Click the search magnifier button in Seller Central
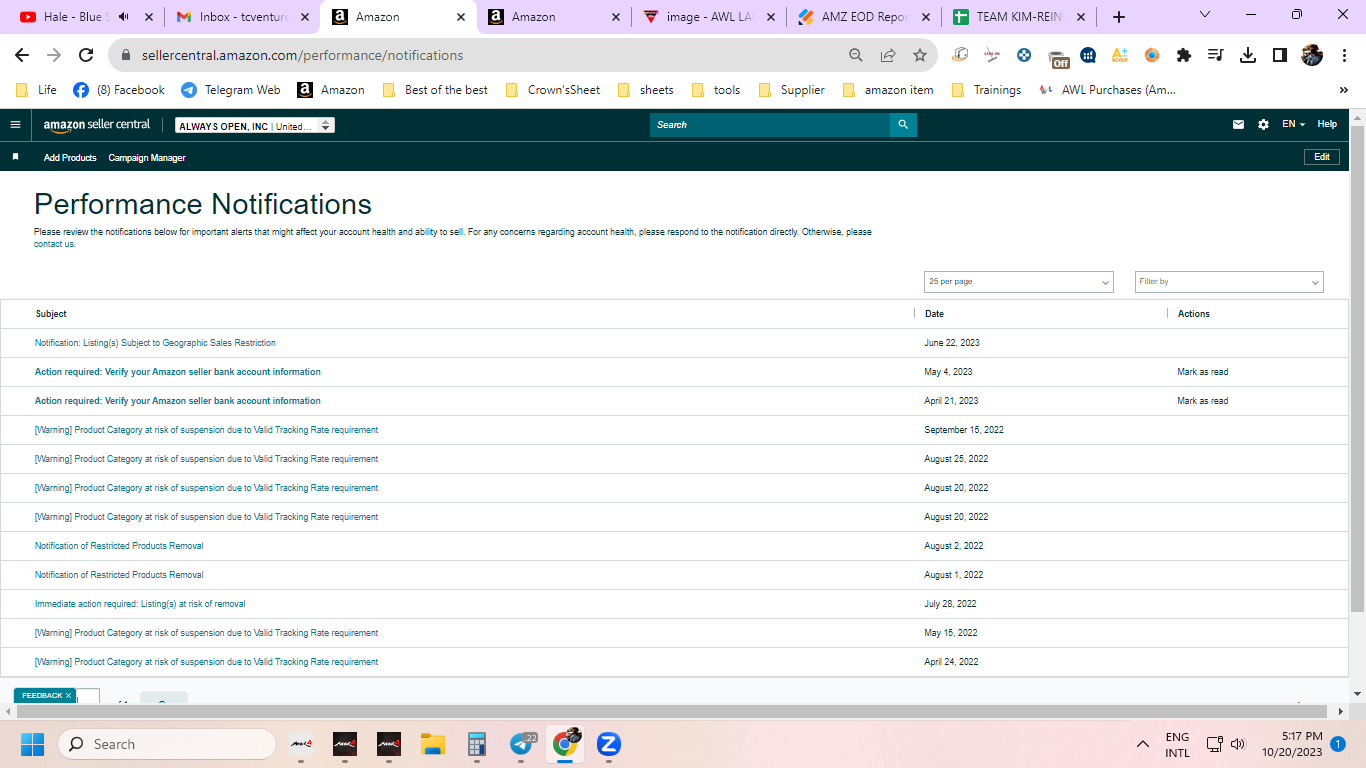This screenshot has height=768, width=1366. click(x=903, y=125)
